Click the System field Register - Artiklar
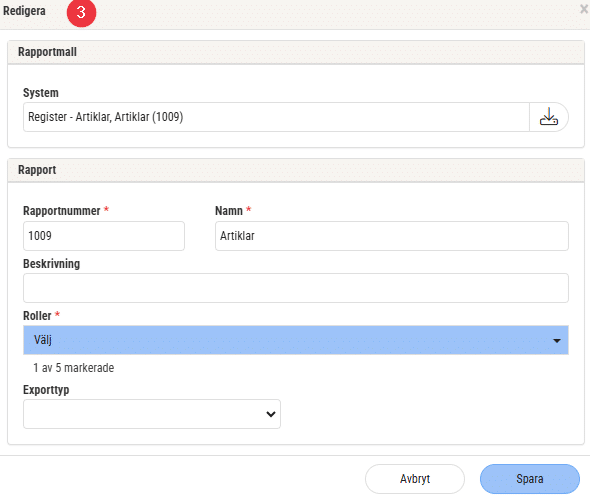Viewport: 590px width, 500px height. pyautogui.click(x=276, y=117)
